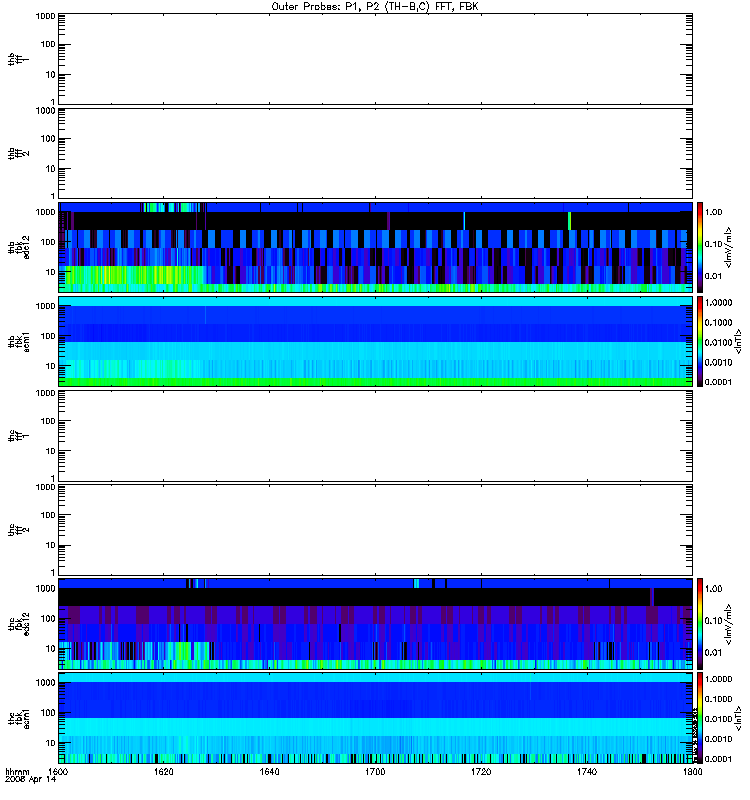This screenshot has height=800, width=750.
Task: Click the thc fbk scm1 spectrogram panel
Action: tap(375, 718)
